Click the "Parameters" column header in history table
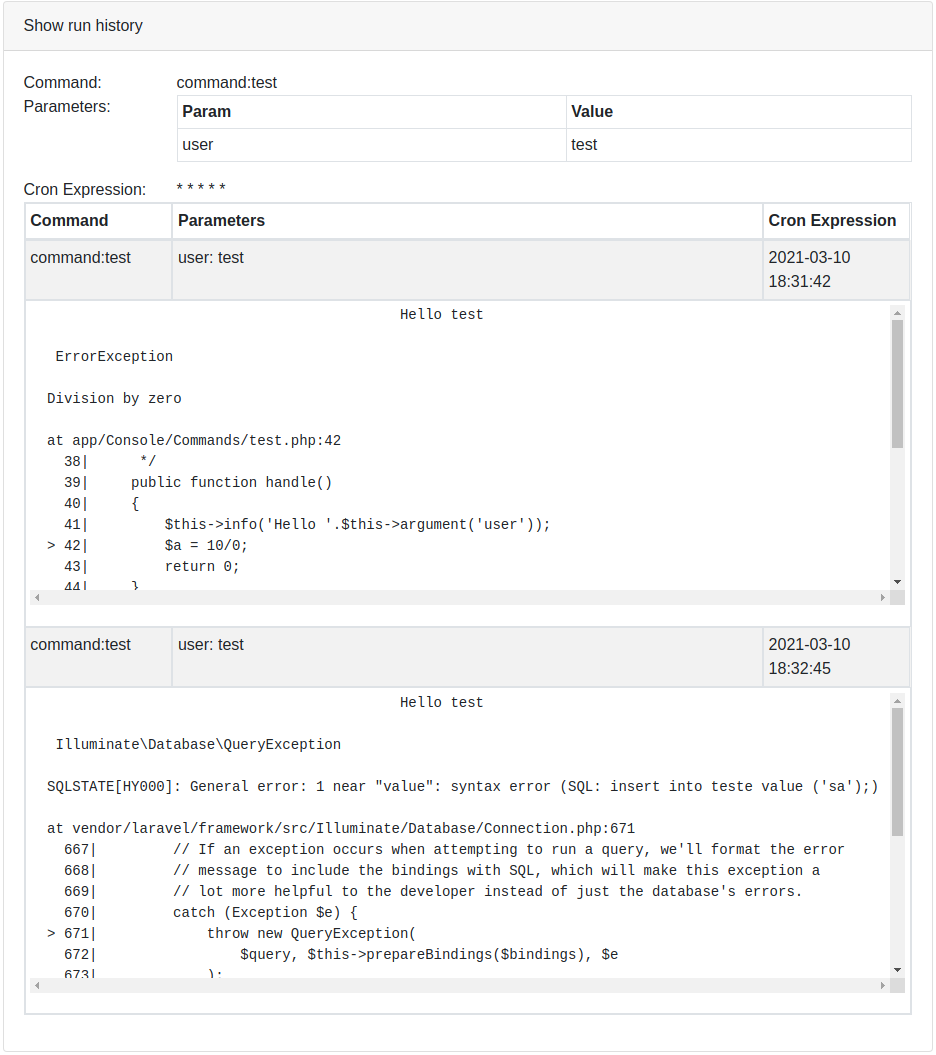This screenshot has height=1055, width=936. tap(467, 221)
